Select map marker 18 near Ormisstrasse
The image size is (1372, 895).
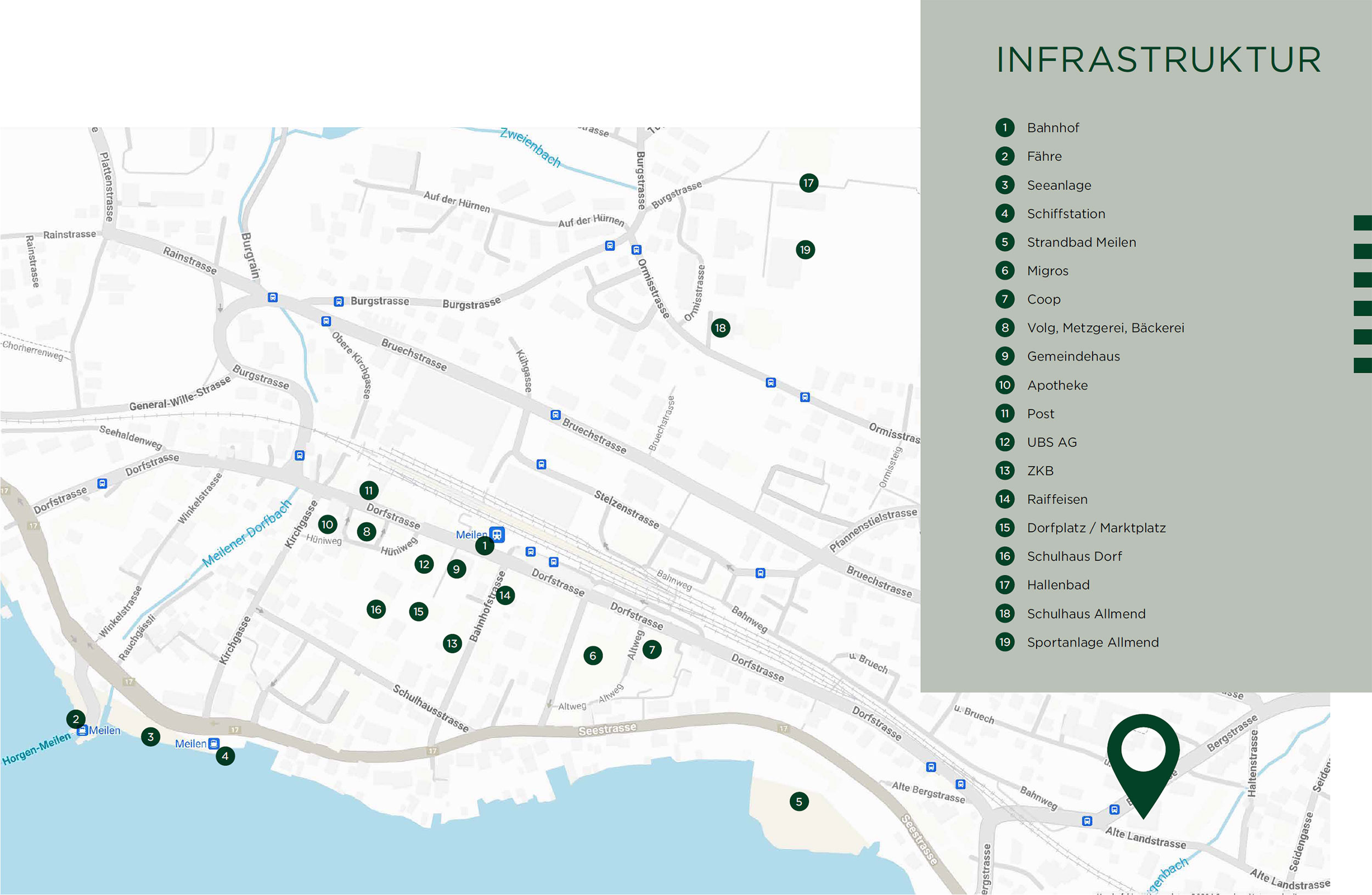[x=720, y=328]
